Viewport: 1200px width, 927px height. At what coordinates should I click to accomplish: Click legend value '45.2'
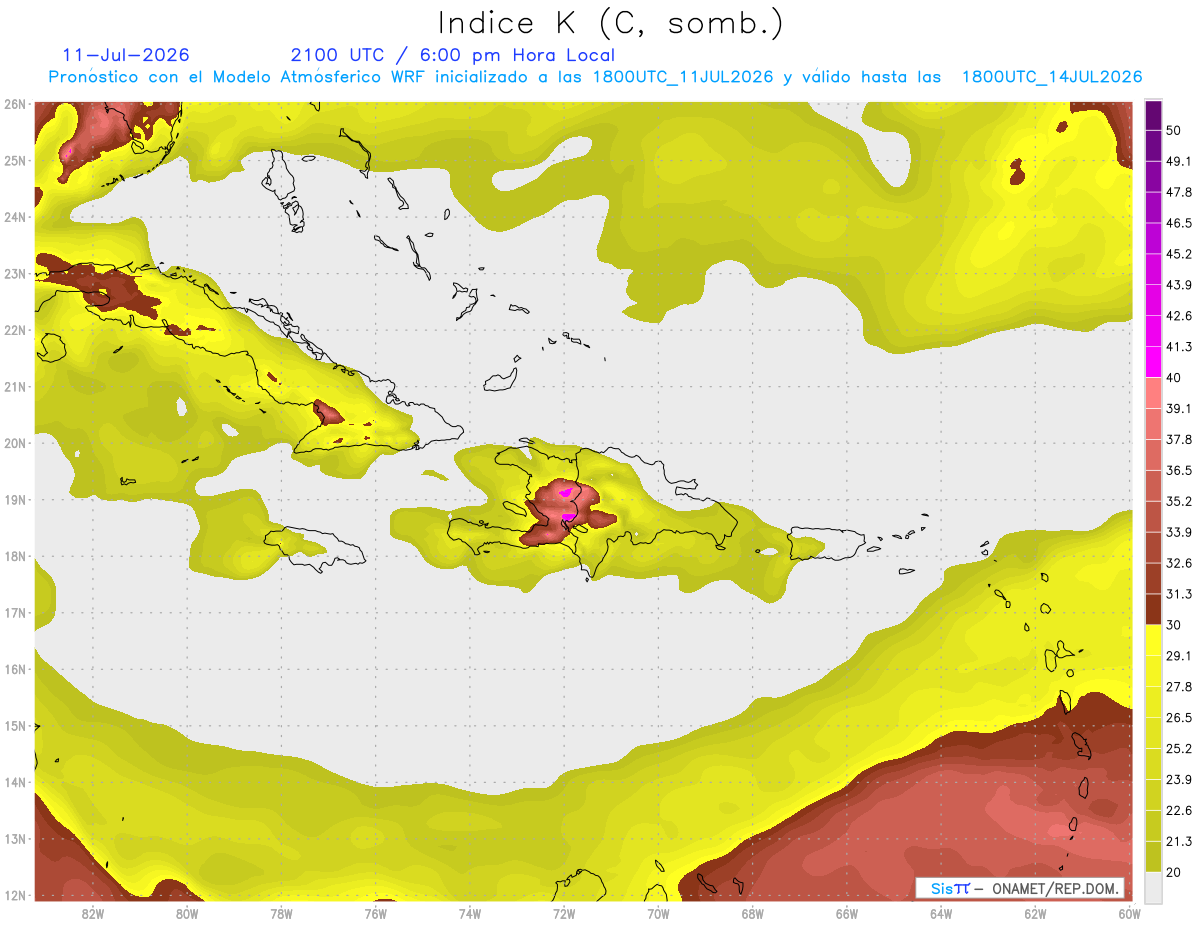point(1179,254)
